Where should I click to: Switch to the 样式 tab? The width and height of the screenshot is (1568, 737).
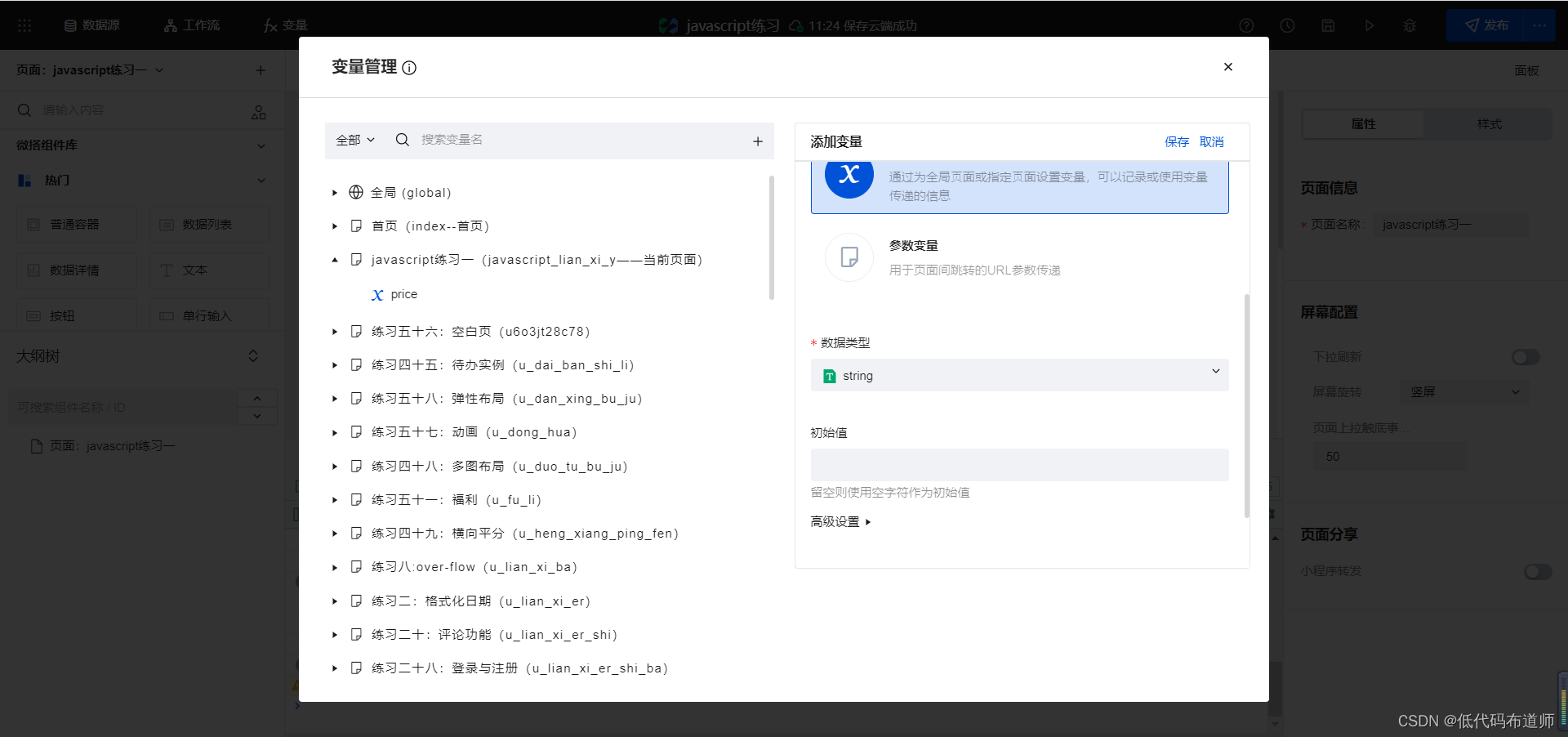point(1489,124)
